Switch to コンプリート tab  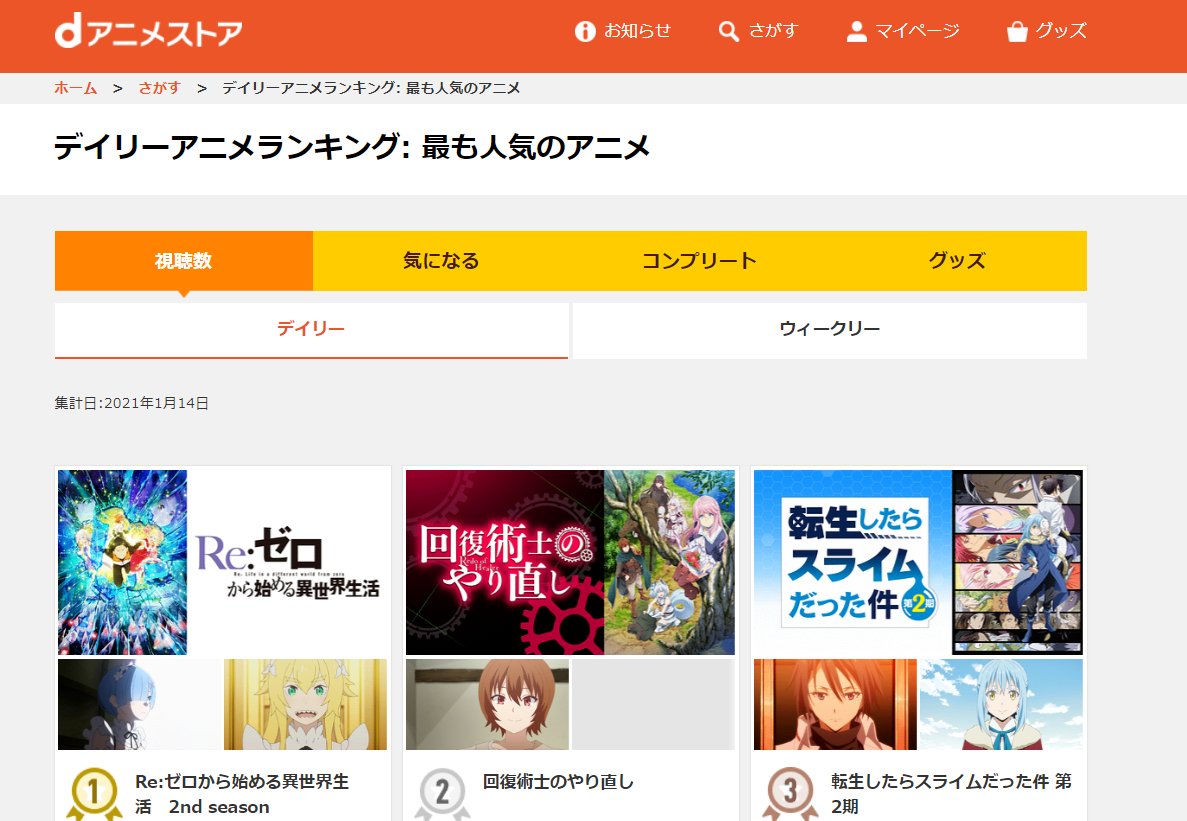(699, 261)
